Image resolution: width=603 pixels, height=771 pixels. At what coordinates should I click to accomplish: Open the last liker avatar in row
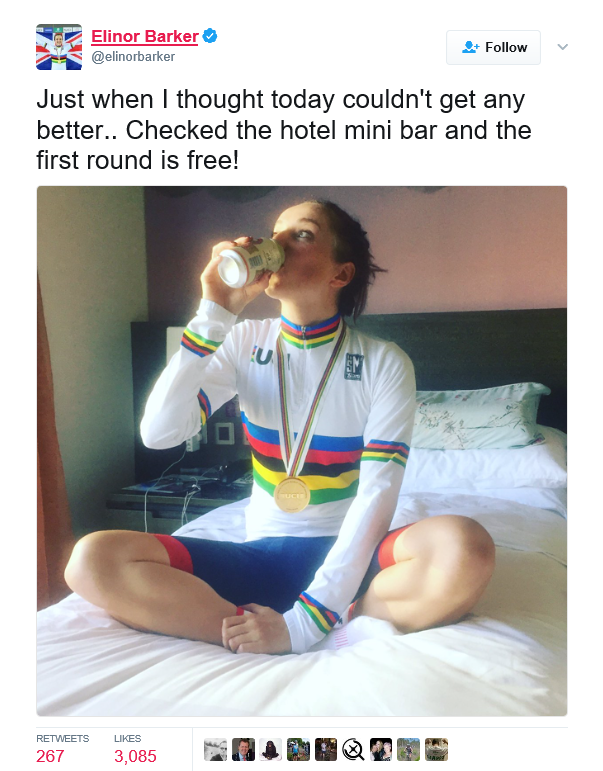[436, 749]
